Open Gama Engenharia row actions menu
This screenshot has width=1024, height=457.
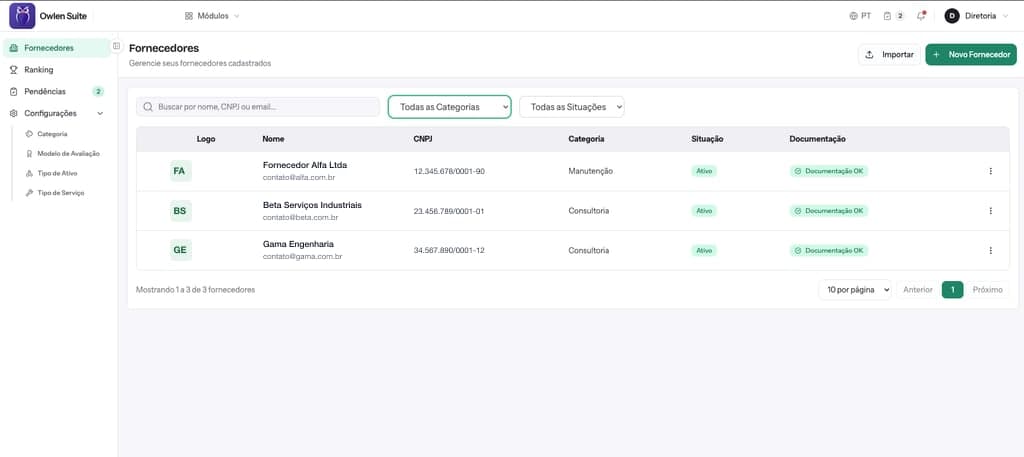(x=990, y=250)
